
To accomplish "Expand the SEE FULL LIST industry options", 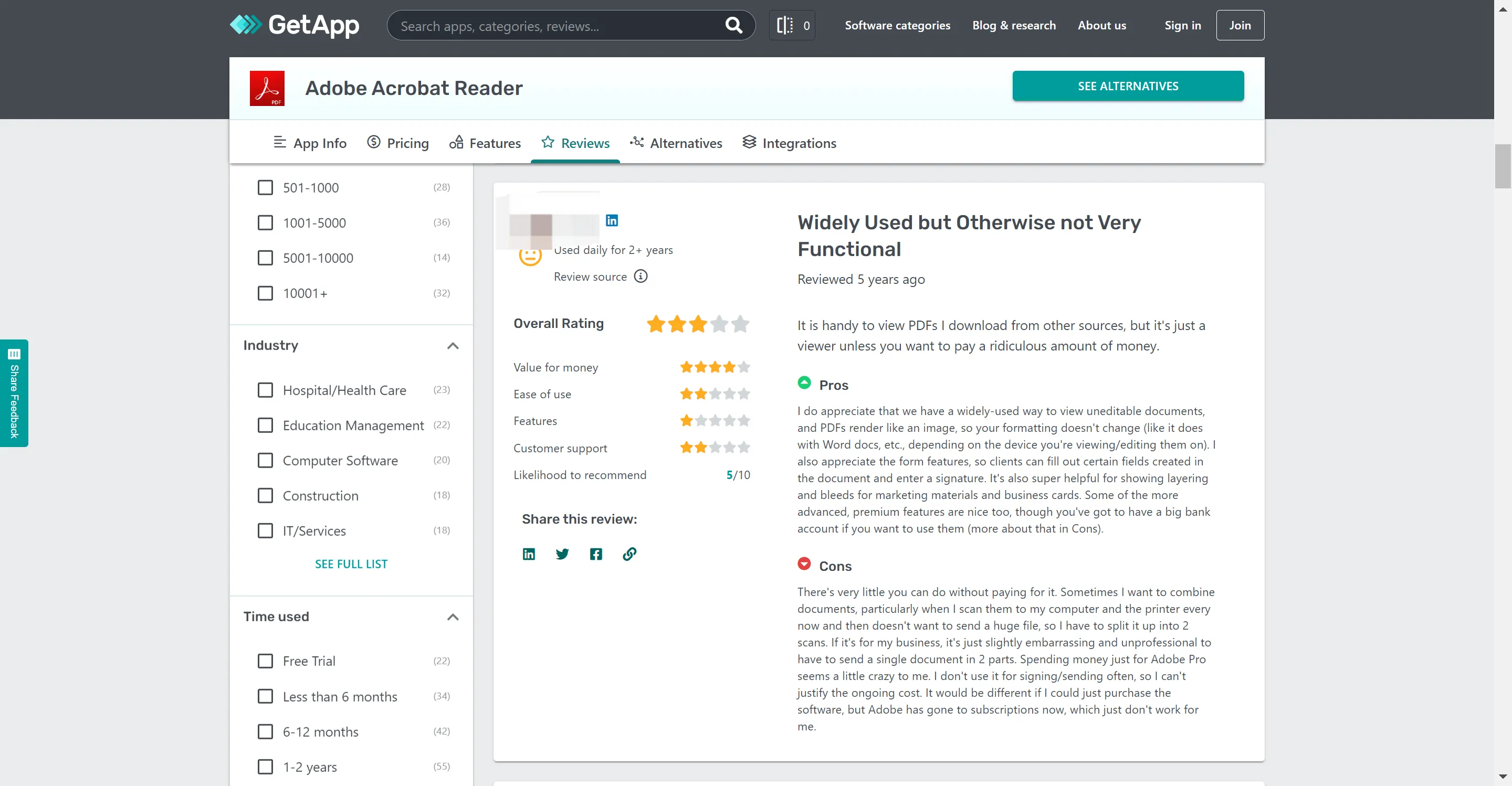I will tap(351, 563).
